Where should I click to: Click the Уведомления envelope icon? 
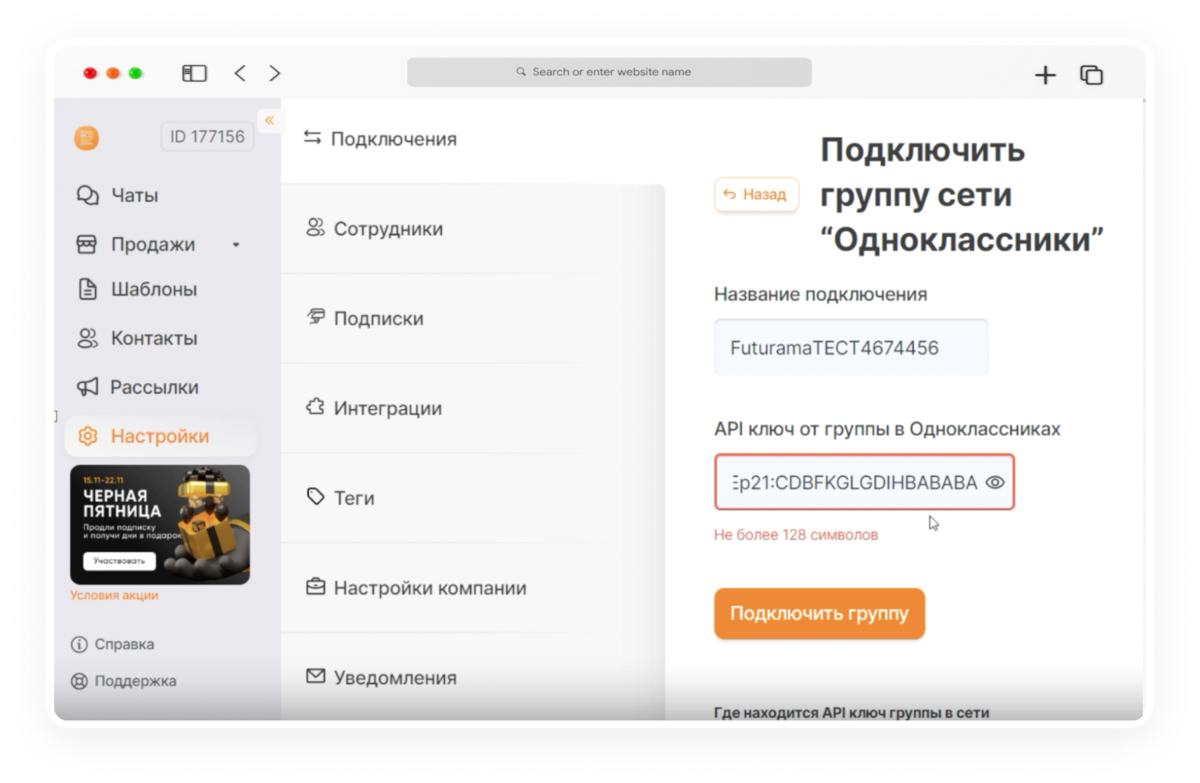pos(315,677)
